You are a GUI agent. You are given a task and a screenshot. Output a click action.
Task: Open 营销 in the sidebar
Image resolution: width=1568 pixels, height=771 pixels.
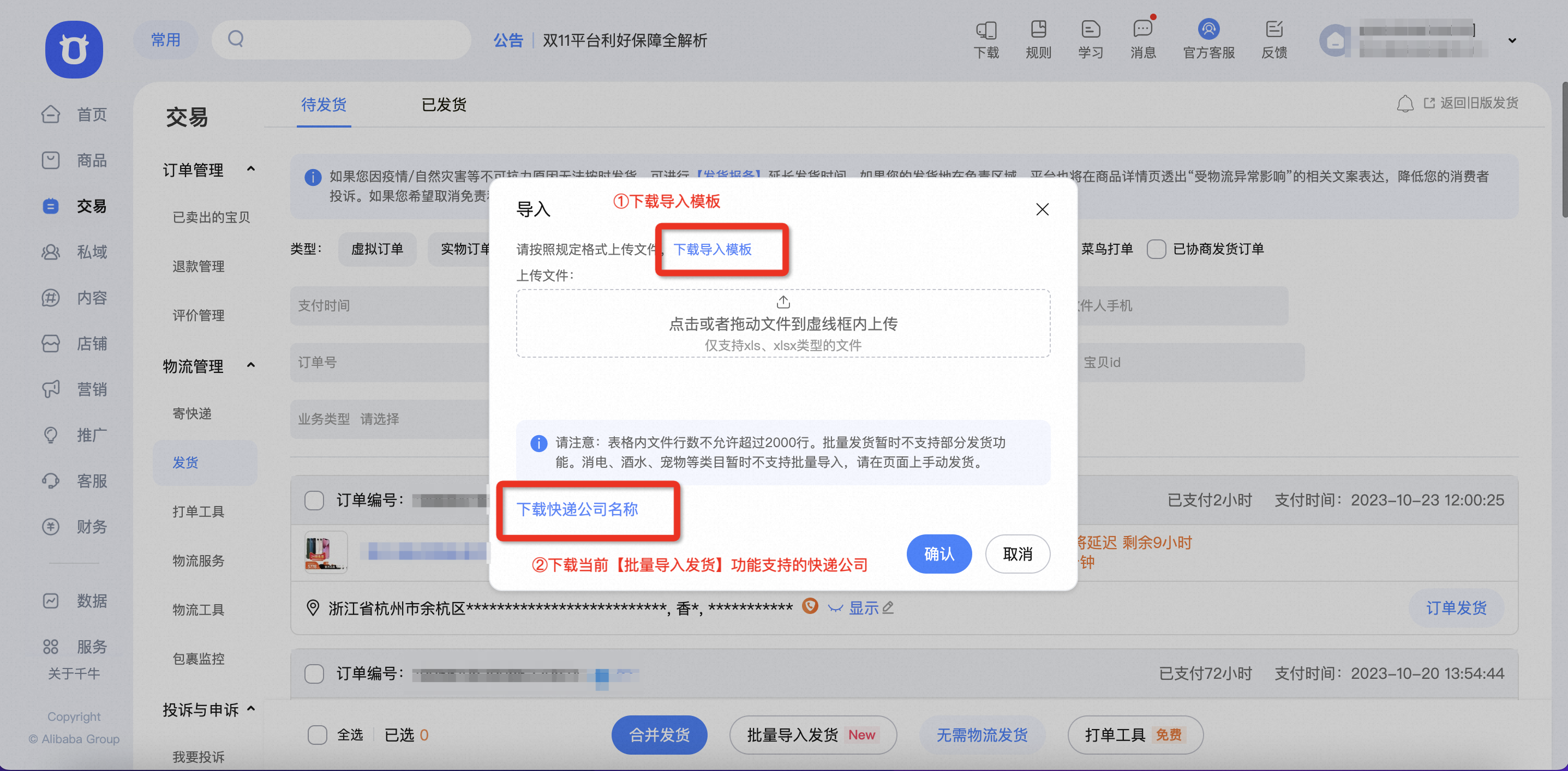point(74,389)
